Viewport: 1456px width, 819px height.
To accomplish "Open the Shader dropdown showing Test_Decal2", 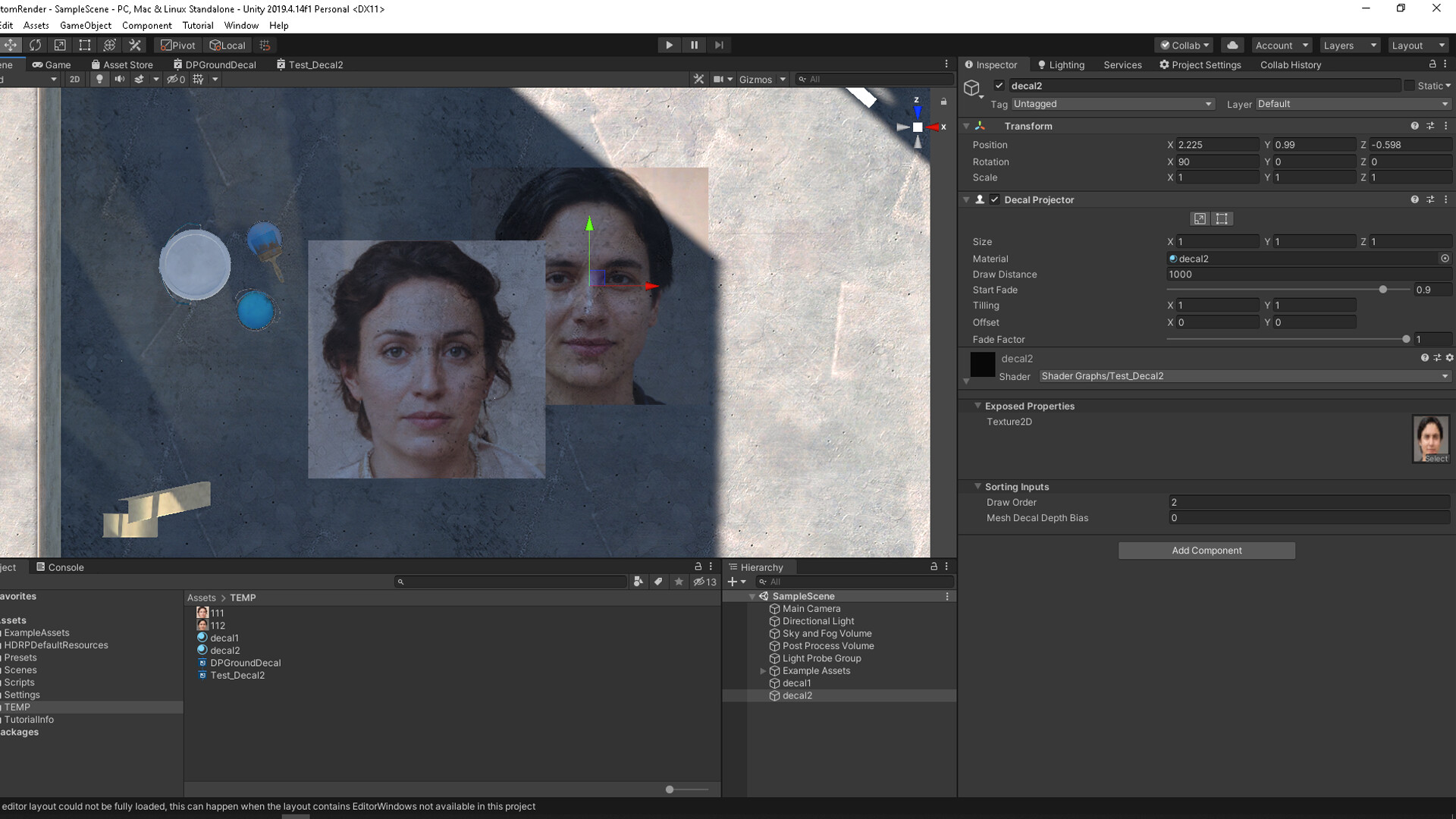I will click(1243, 375).
